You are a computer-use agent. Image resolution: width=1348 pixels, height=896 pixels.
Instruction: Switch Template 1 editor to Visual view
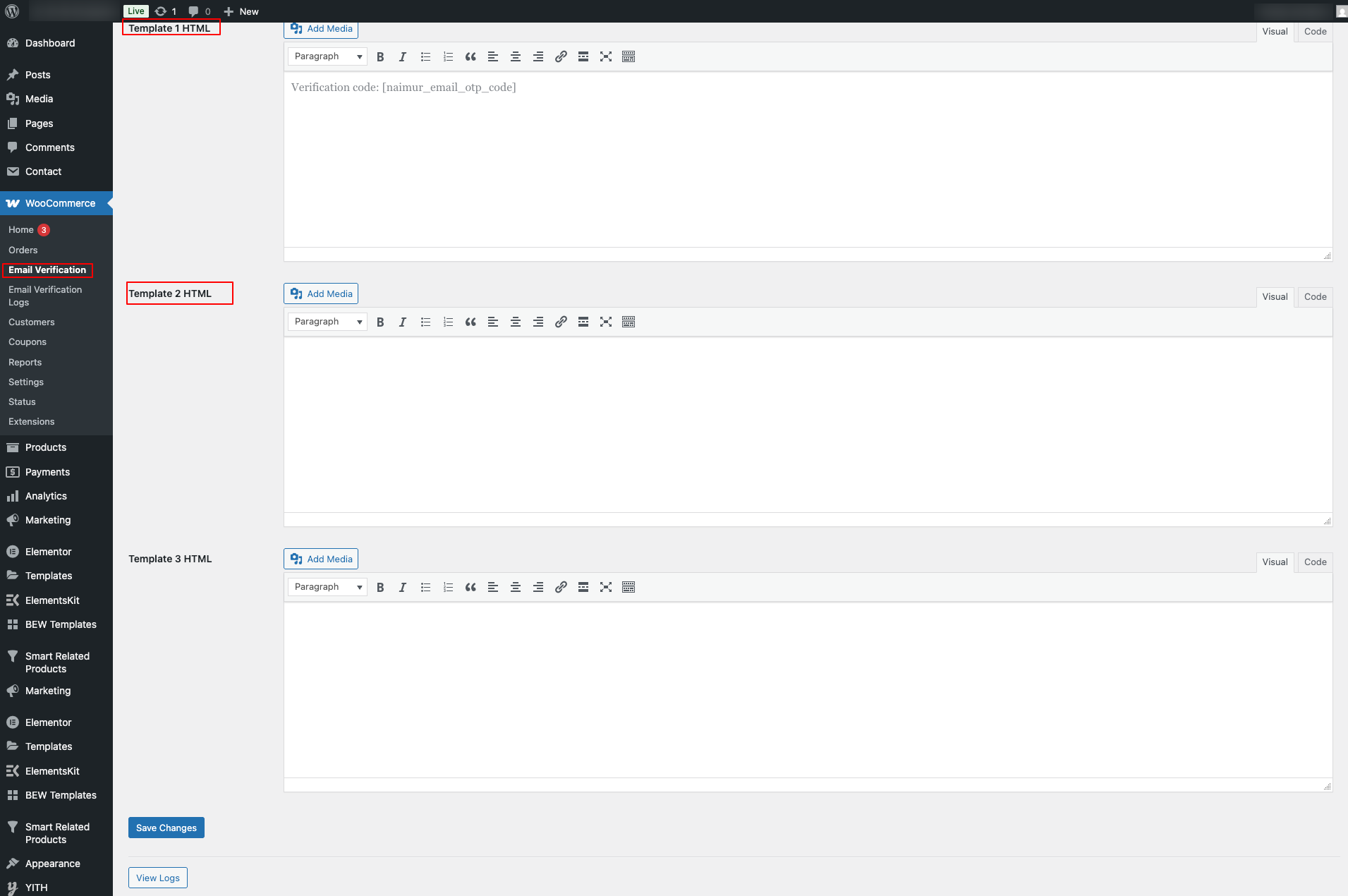pos(1275,31)
